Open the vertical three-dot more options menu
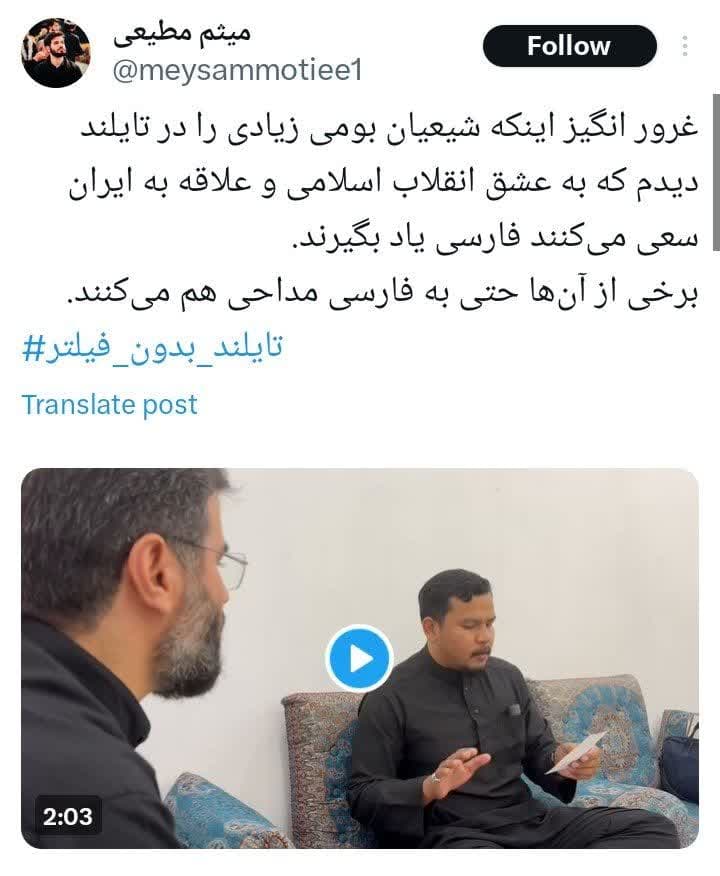 (x=685, y=46)
